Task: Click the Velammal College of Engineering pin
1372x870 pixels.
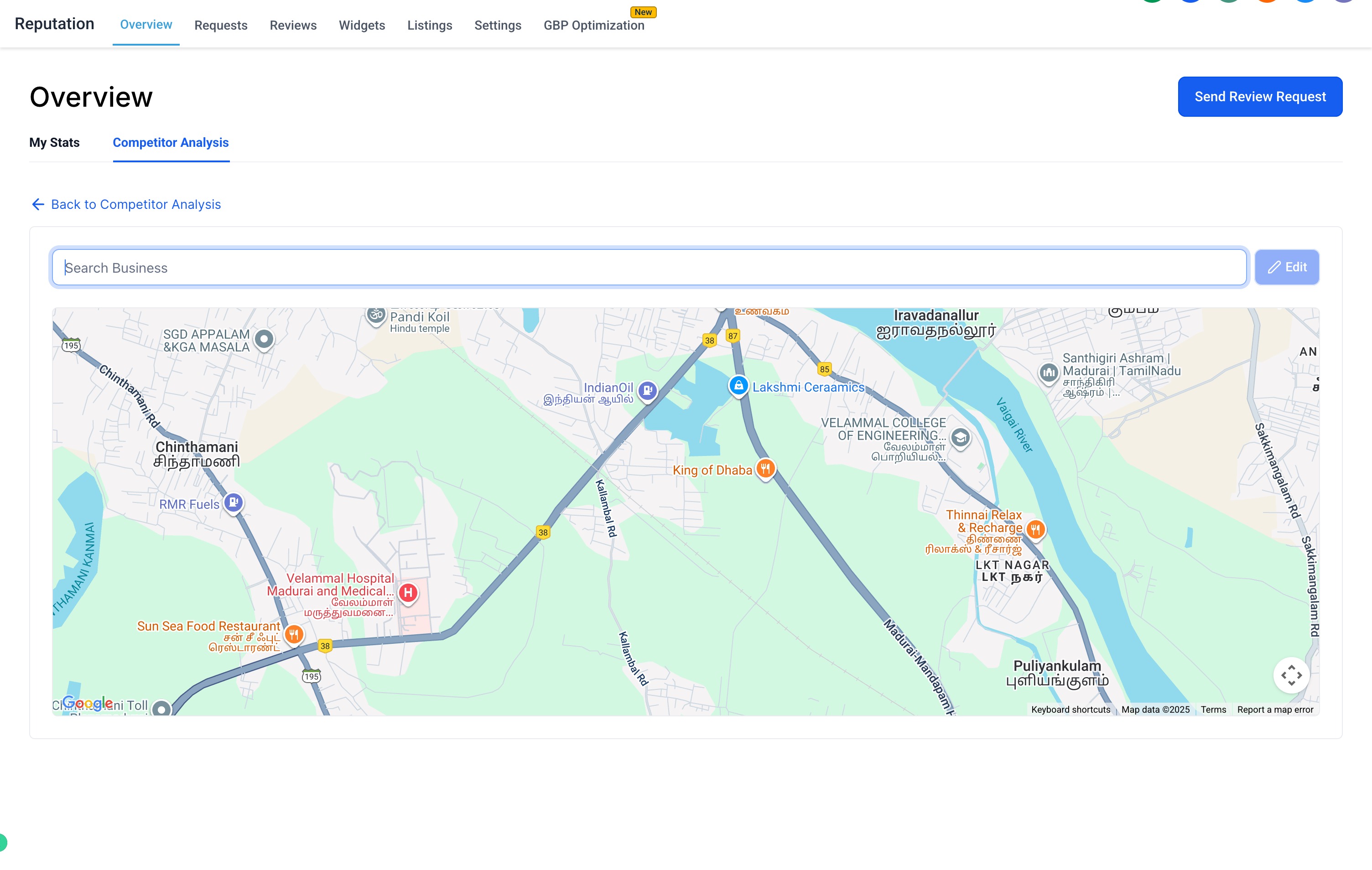Action: [x=960, y=438]
